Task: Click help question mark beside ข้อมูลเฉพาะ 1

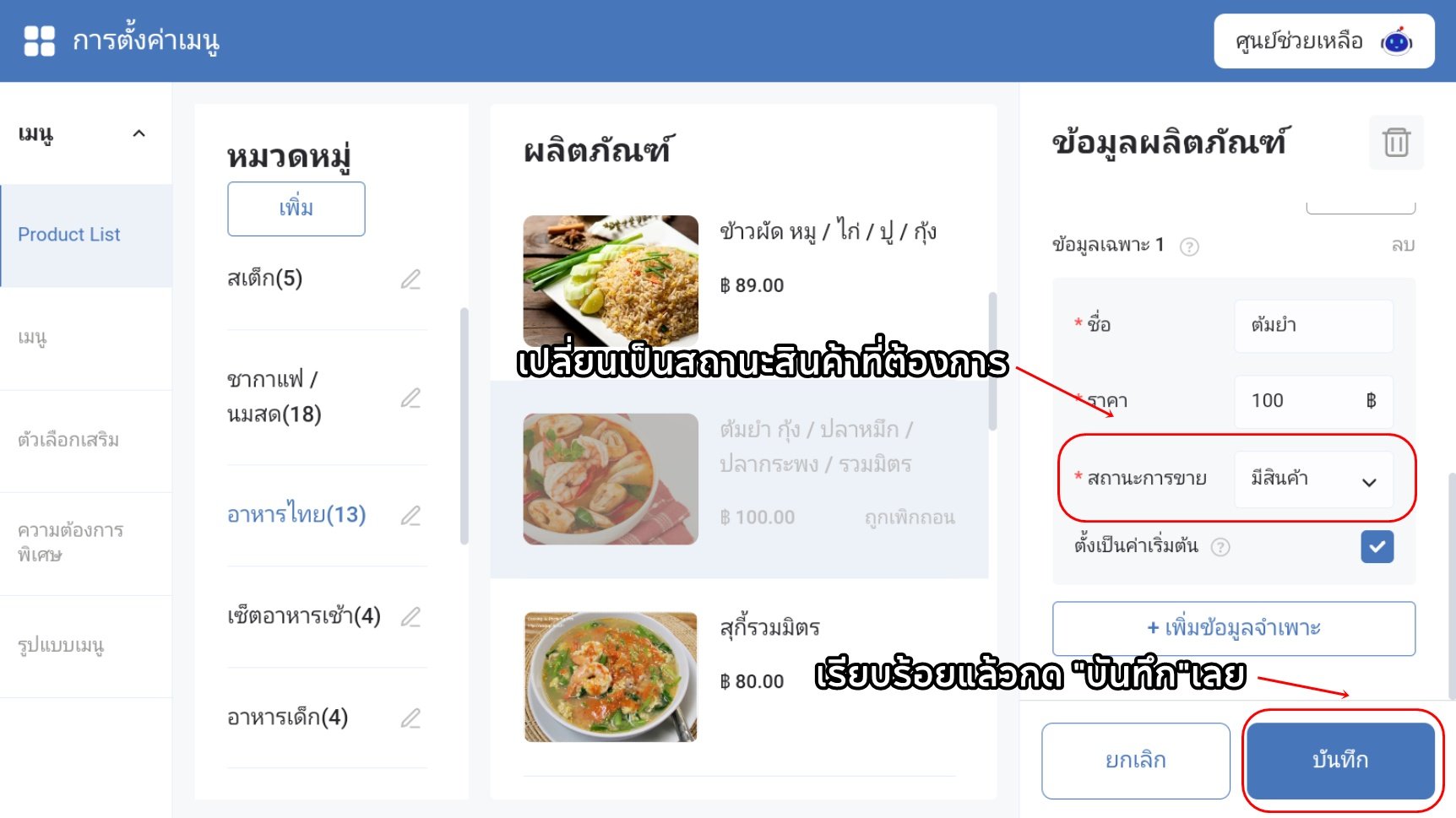Action: (x=1189, y=246)
